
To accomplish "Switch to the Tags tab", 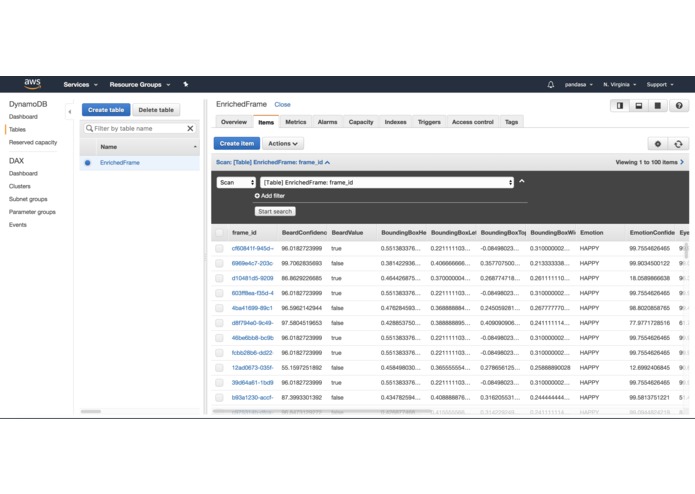I will [x=511, y=122].
